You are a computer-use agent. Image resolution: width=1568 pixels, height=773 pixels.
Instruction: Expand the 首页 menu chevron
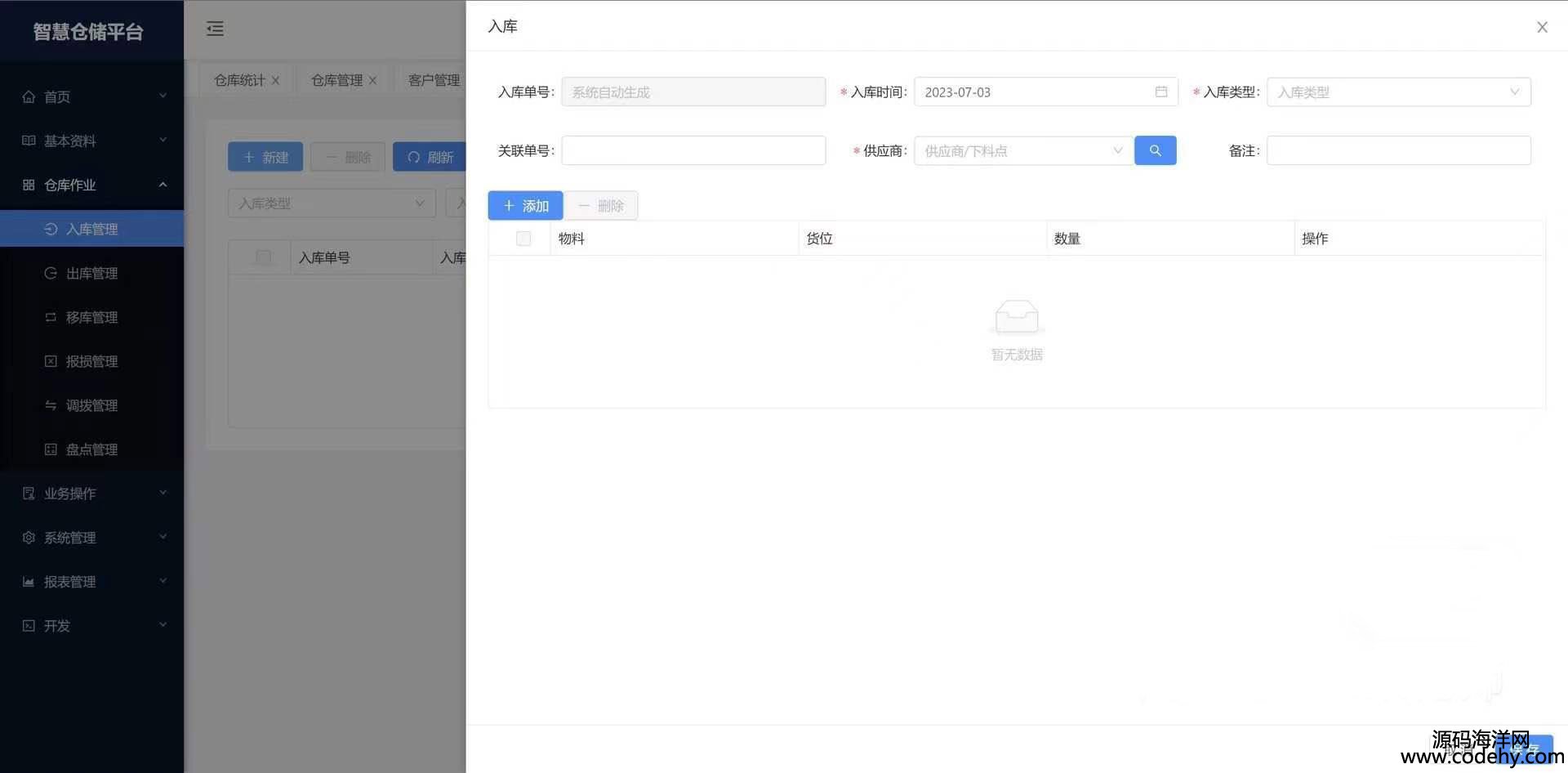[x=163, y=96]
